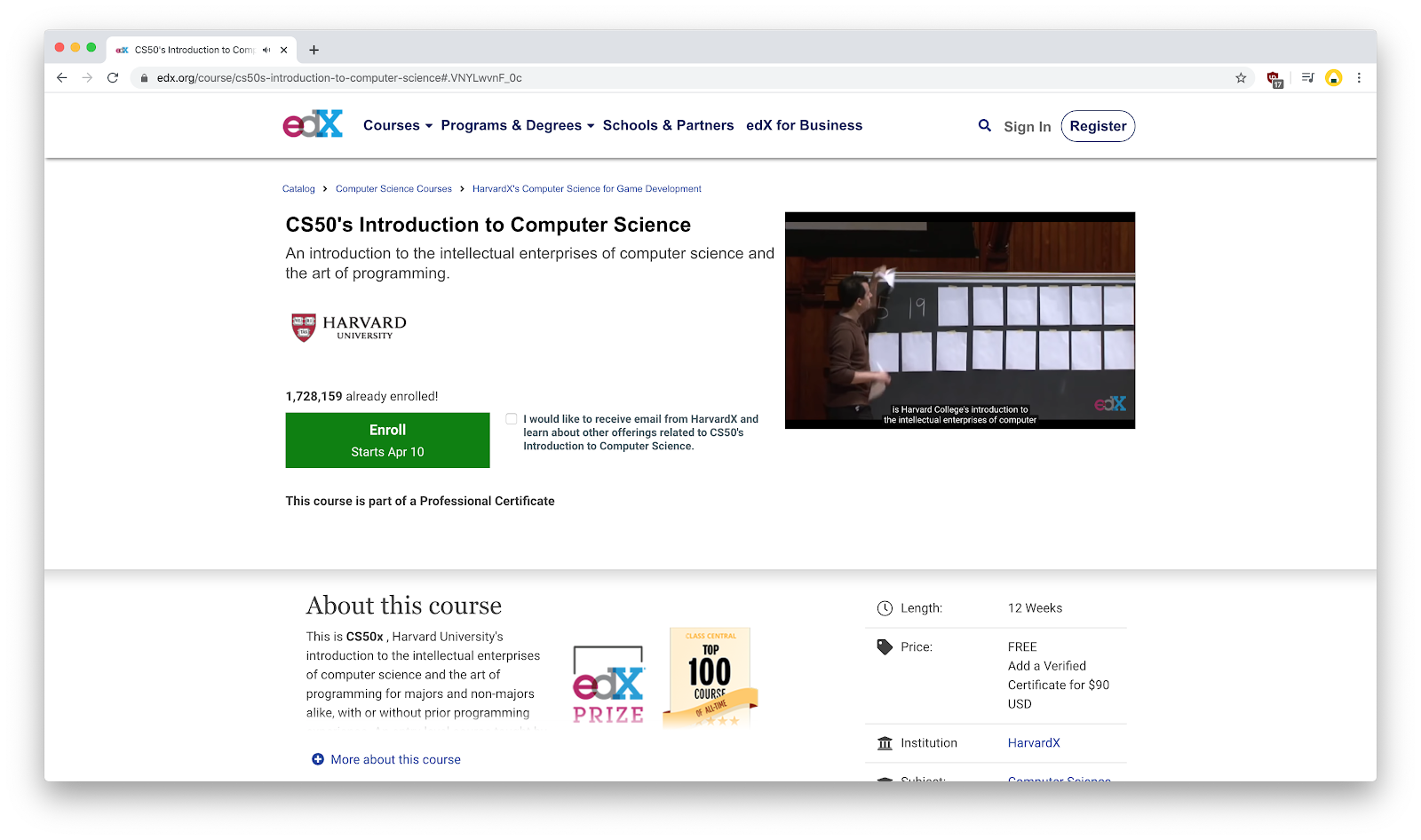Click the Harvard University logo
1421x840 pixels.
(x=349, y=327)
